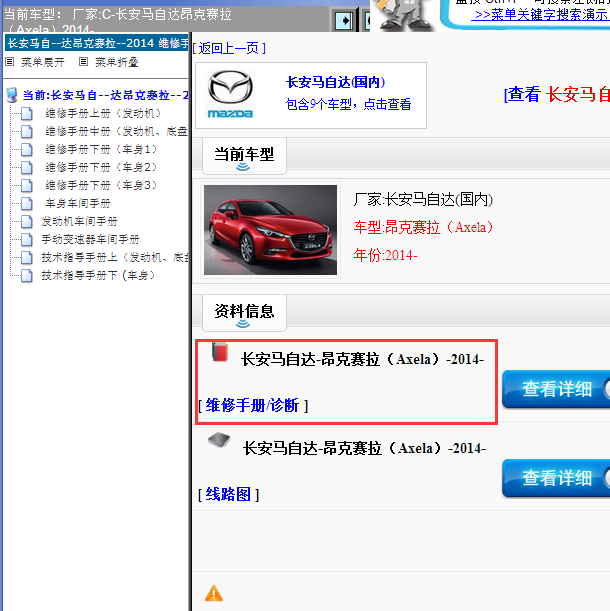Open 长安马自达(国内) brand link
This screenshot has height=611, width=610.
coord(336,82)
